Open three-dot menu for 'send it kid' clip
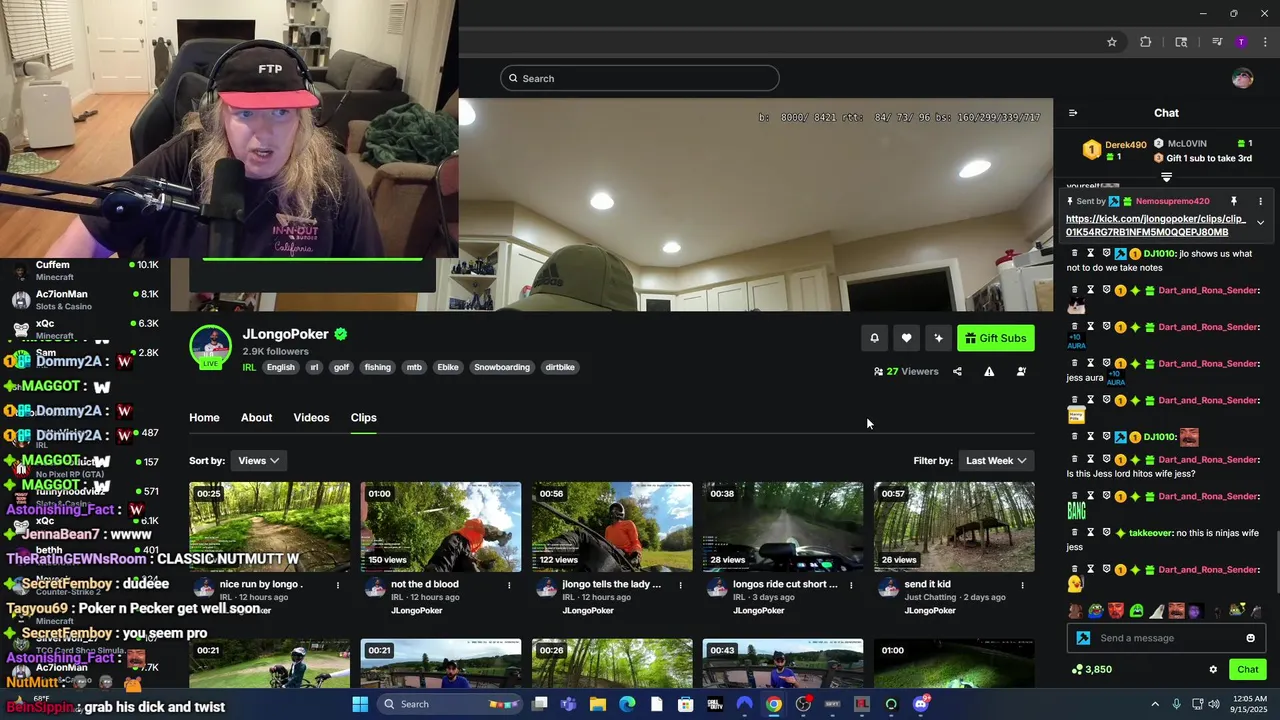Viewport: 1280px width, 720px height. tap(1022, 585)
